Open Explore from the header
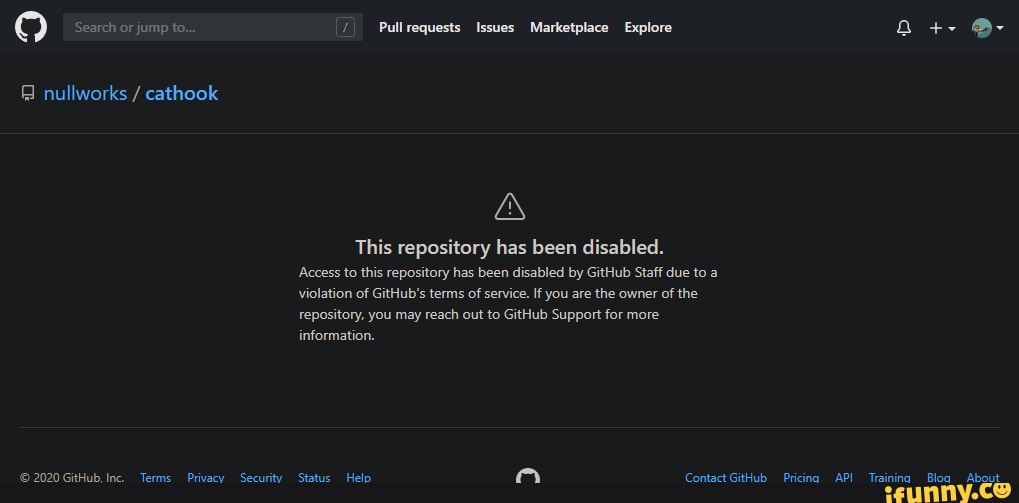Image resolution: width=1019 pixels, height=503 pixels. (648, 27)
